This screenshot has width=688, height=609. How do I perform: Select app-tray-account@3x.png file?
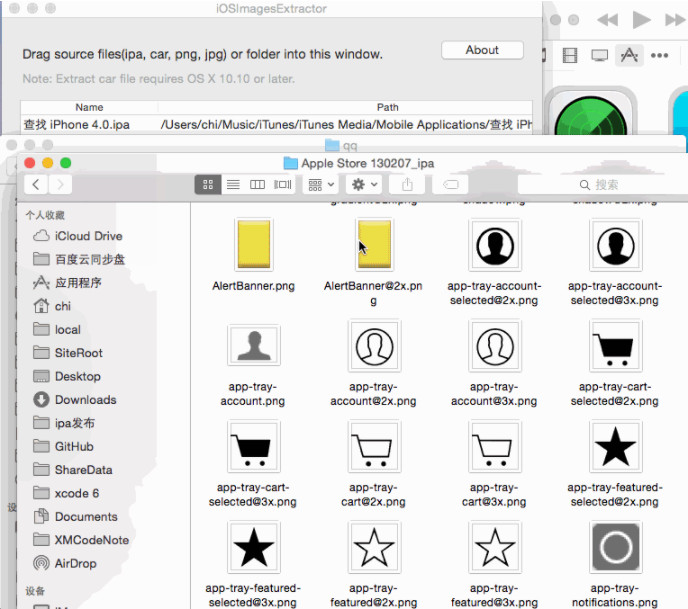(495, 346)
